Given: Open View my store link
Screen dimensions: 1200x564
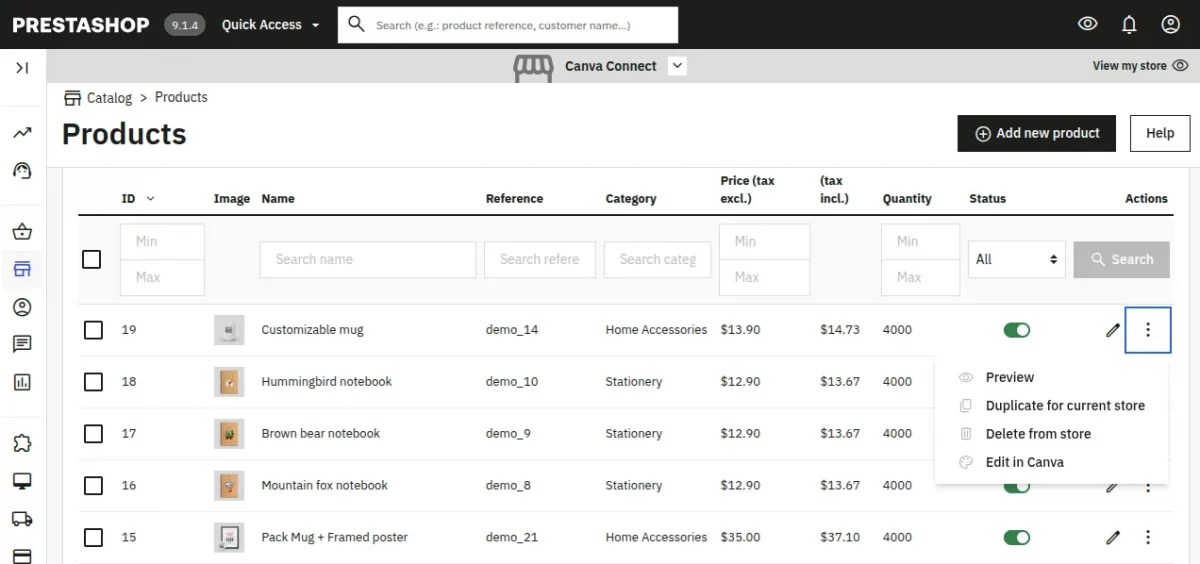Looking at the screenshot, I should tap(1140, 66).
